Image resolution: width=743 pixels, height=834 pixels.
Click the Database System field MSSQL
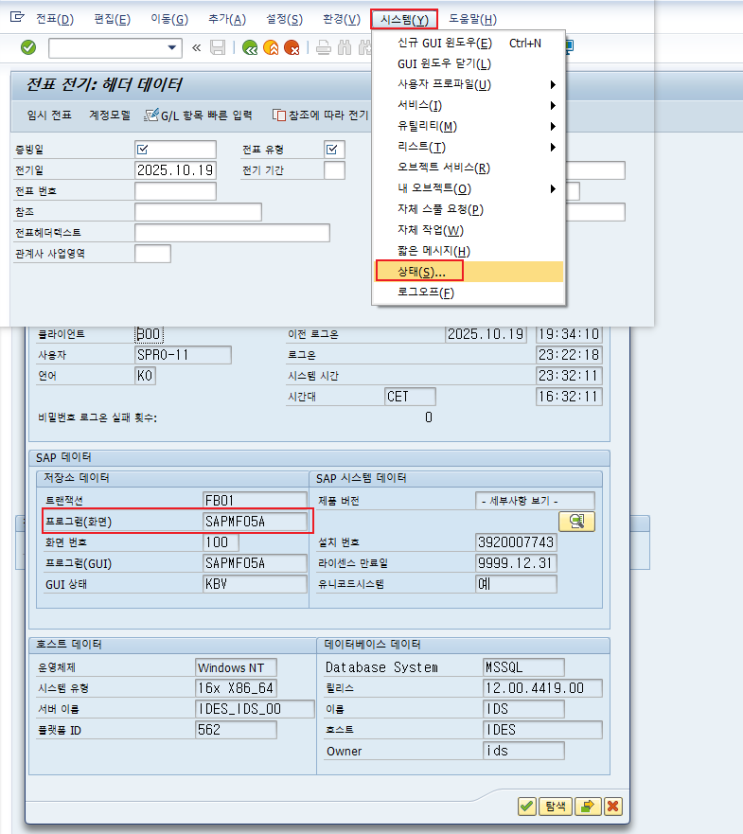pos(524,667)
